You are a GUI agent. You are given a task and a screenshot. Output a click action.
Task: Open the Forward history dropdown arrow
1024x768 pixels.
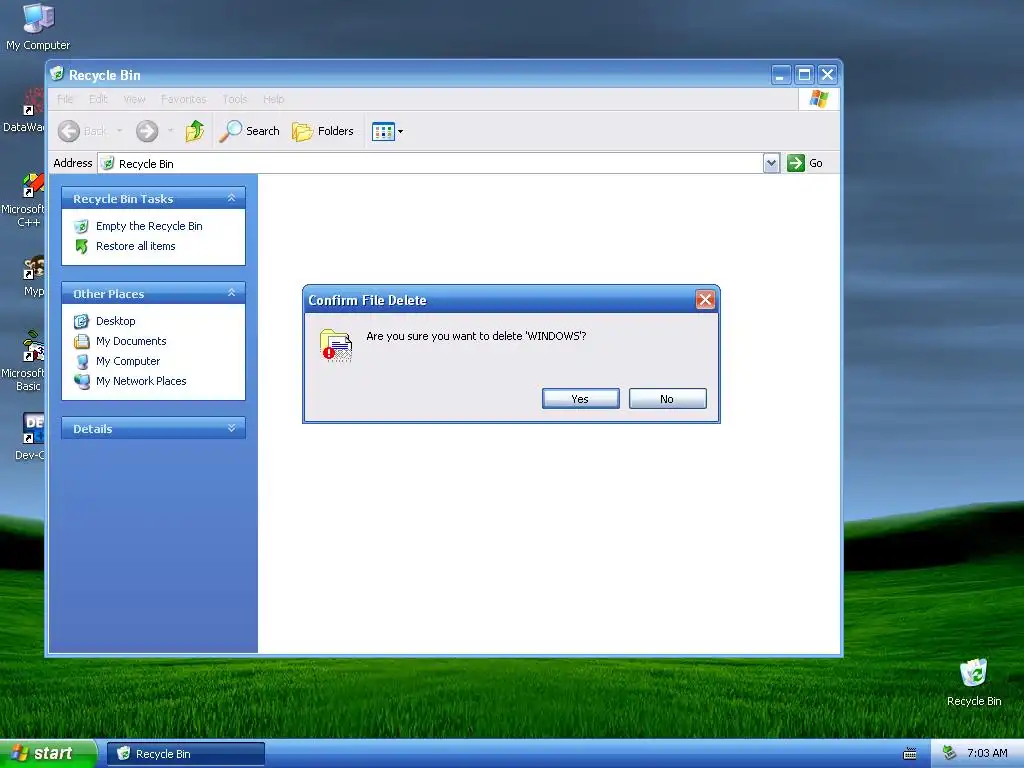point(170,131)
